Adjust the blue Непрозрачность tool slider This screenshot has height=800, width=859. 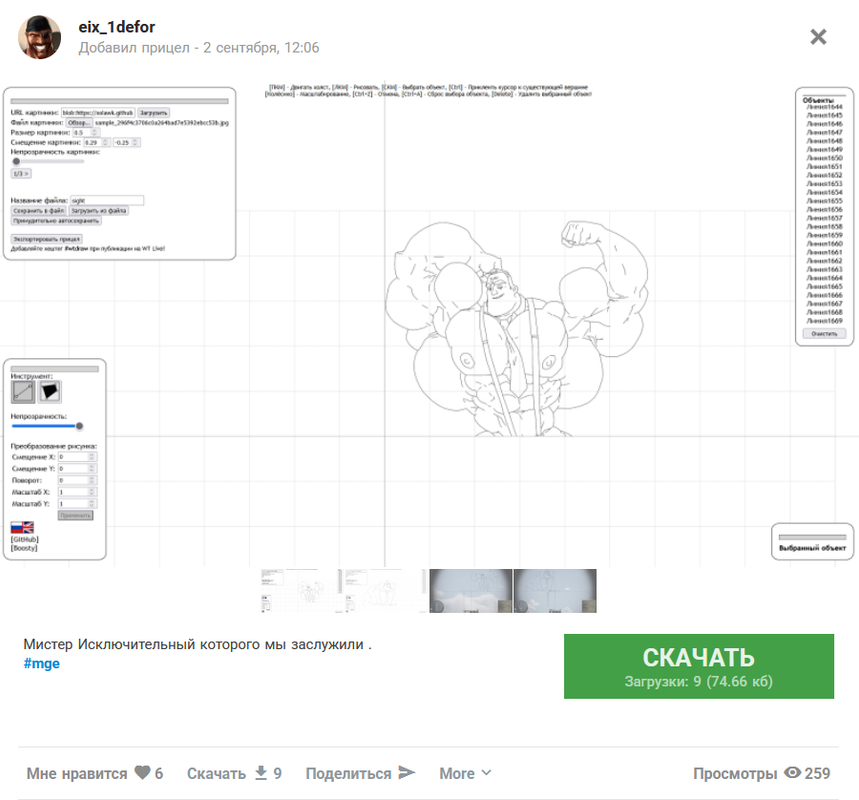point(47,426)
